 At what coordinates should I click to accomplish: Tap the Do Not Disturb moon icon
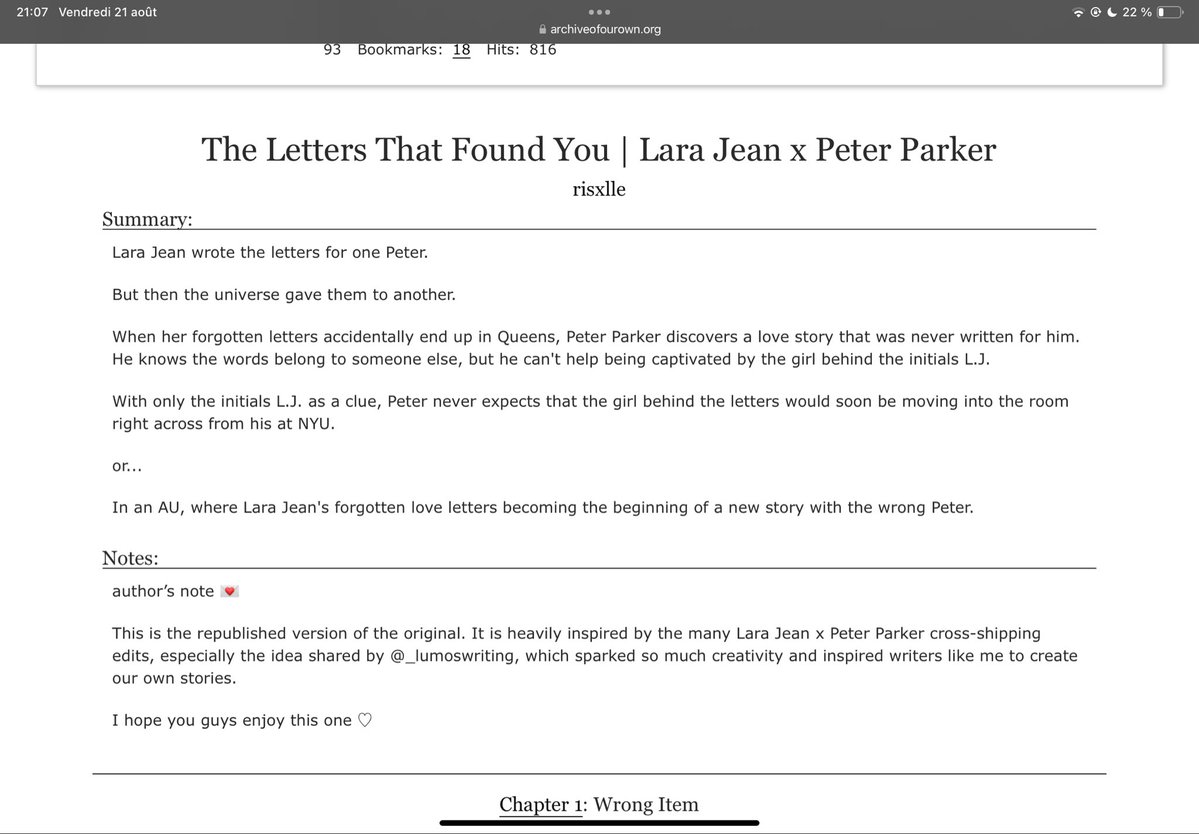click(x=1112, y=12)
